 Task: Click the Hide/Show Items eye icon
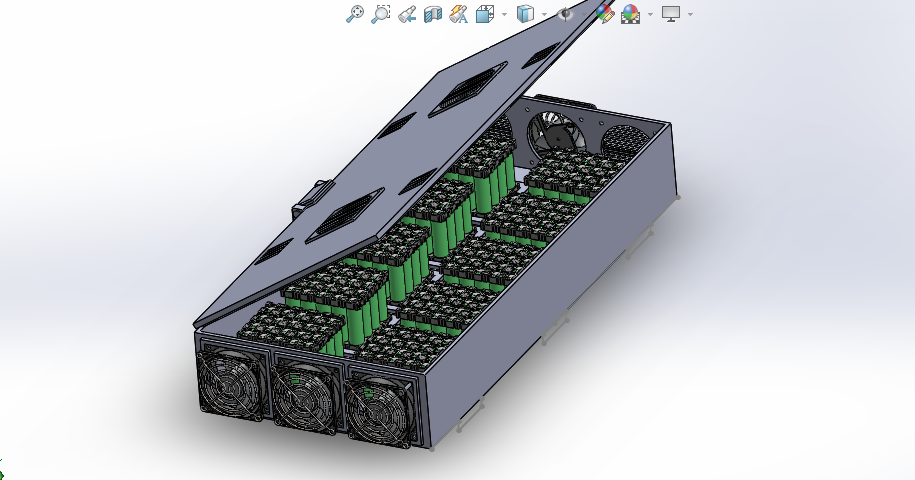[x=565, y=14]
